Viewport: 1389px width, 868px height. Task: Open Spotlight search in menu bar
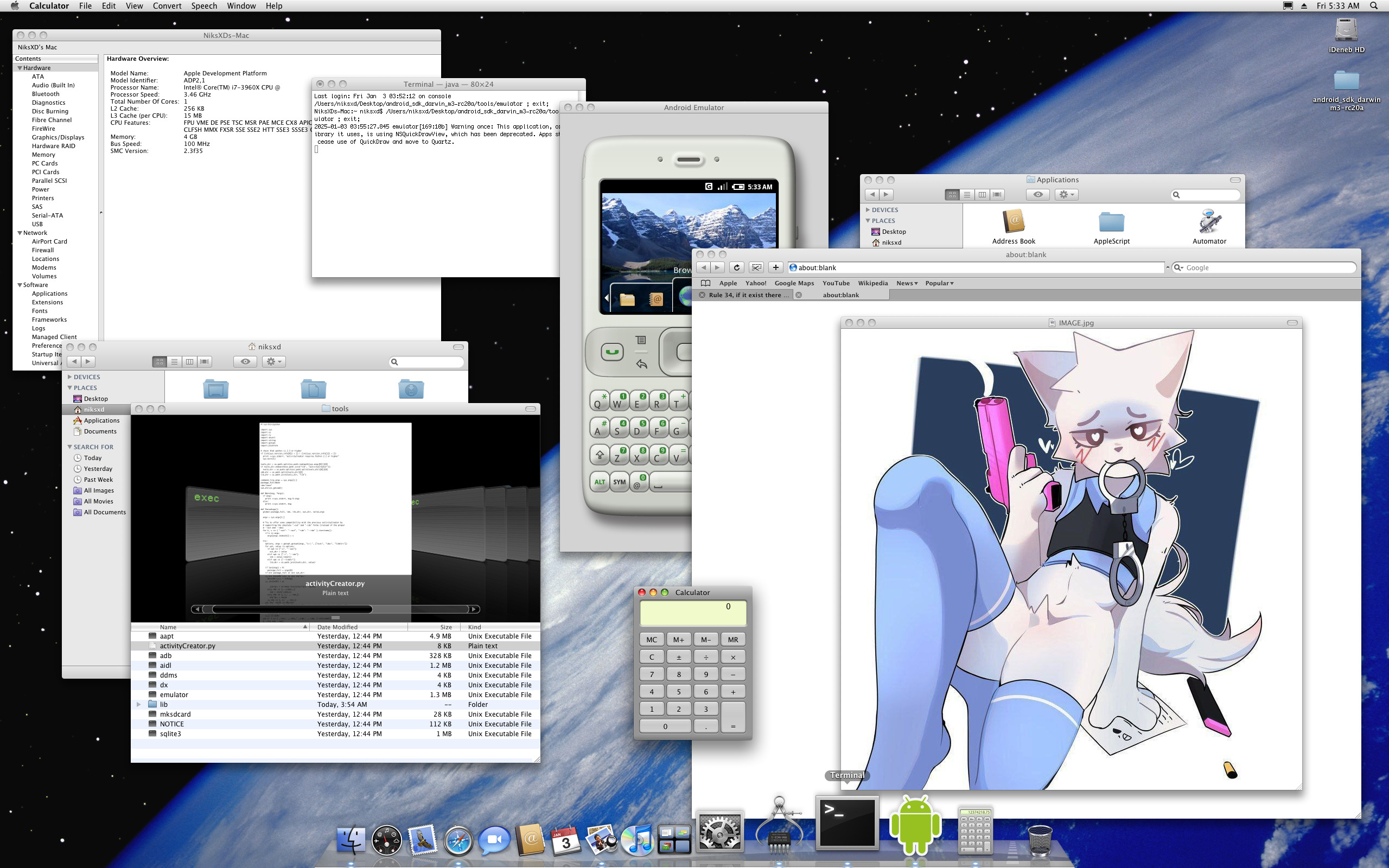(1373, 6)
